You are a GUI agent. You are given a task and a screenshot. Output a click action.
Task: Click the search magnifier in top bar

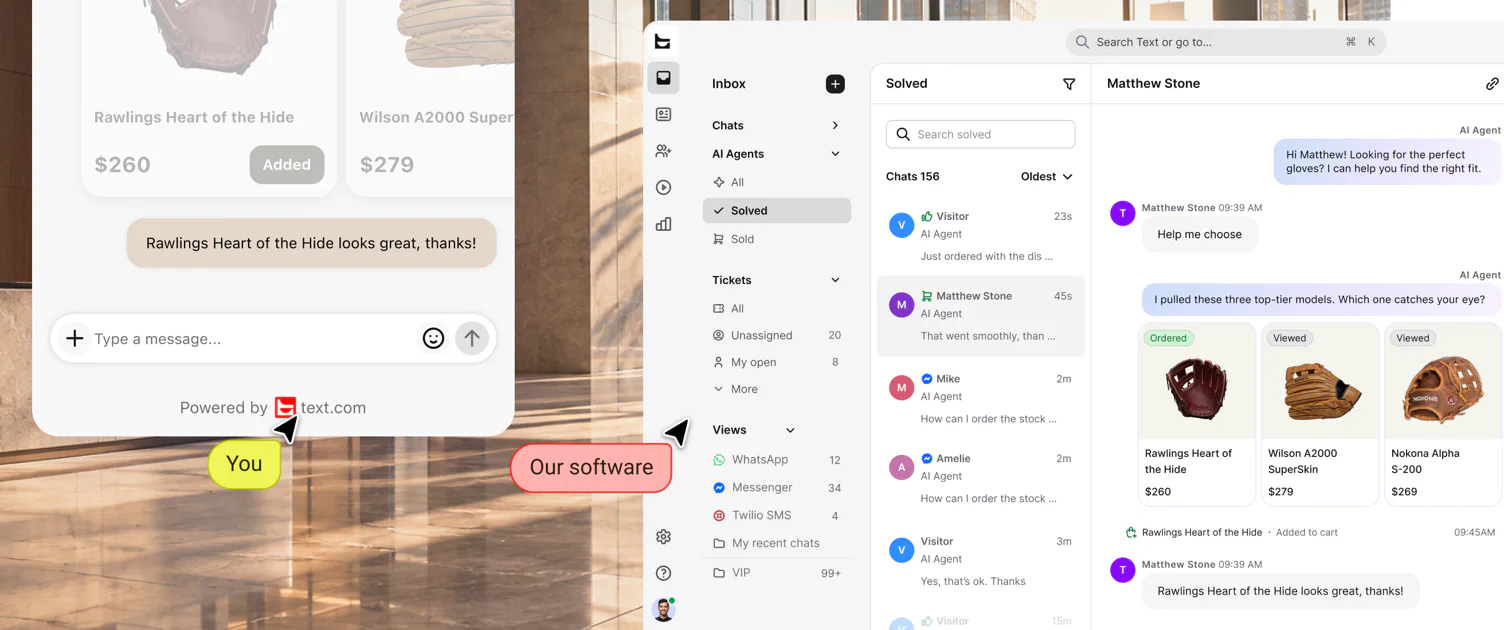coord(1082,42)
